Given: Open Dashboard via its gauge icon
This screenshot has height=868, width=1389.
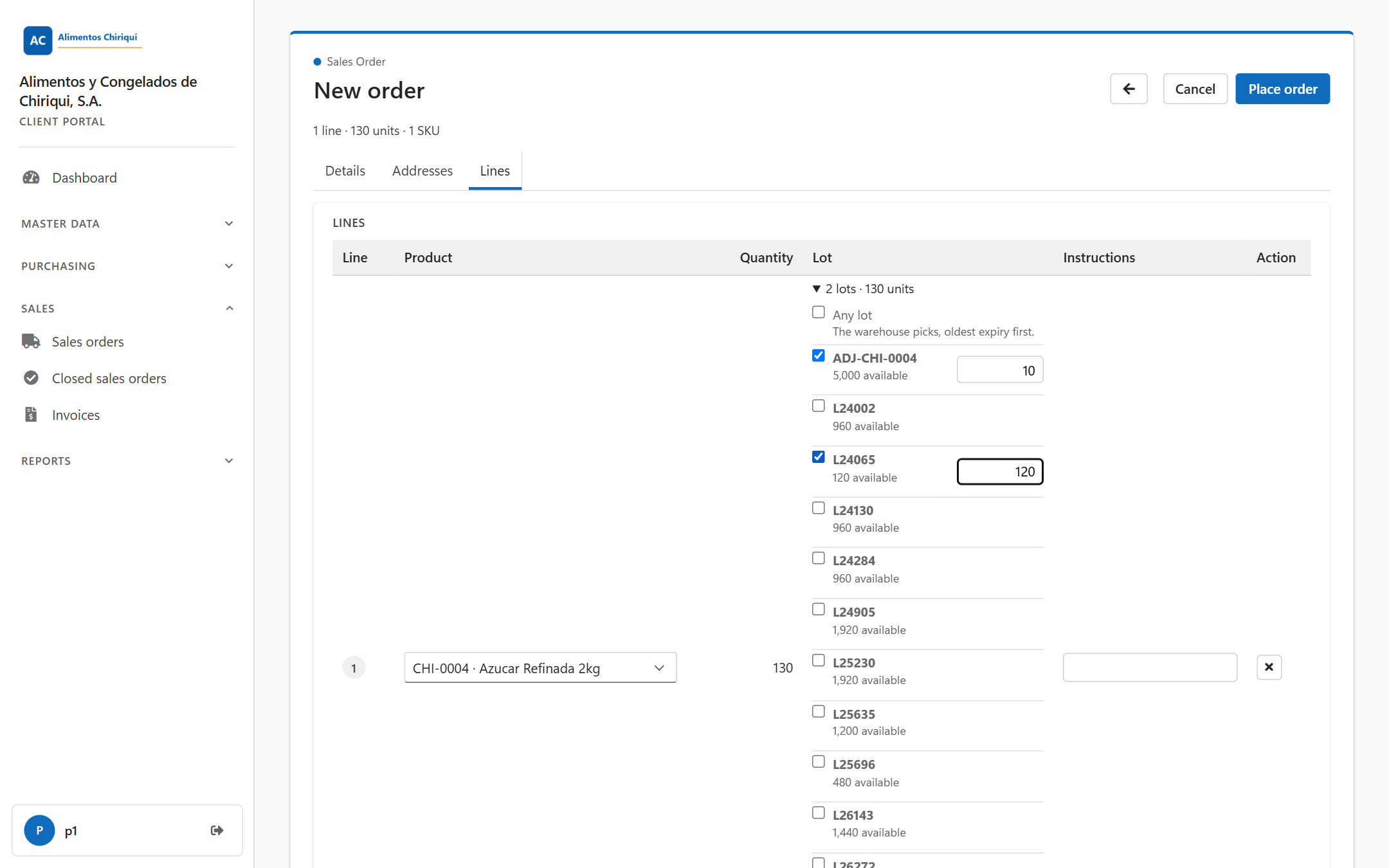Looking at the screenshot, I should point(31,177).
